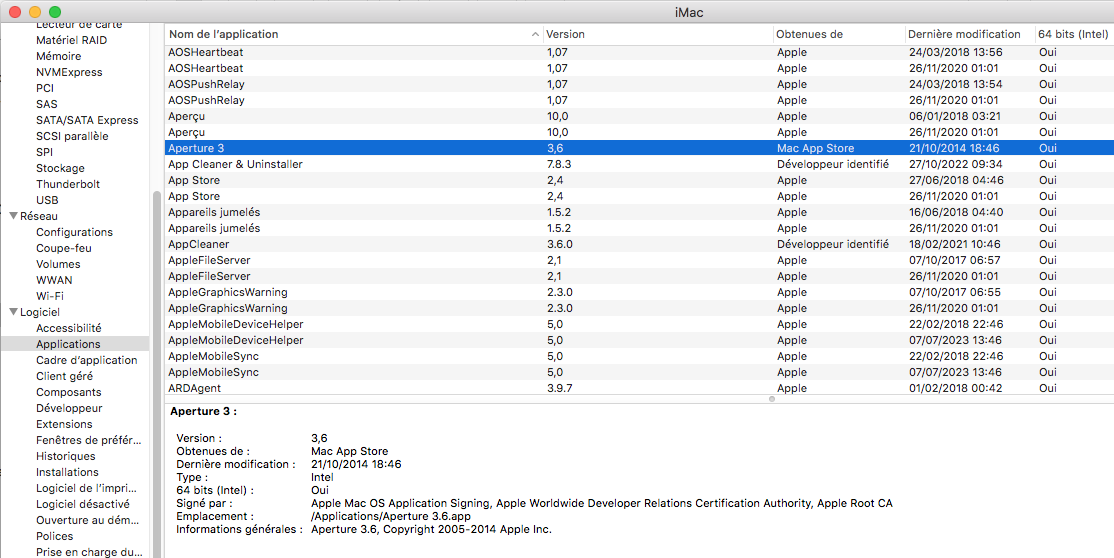Sort by Dernière modification column
The image size is (1114, 558).
[x=968, y=34]
